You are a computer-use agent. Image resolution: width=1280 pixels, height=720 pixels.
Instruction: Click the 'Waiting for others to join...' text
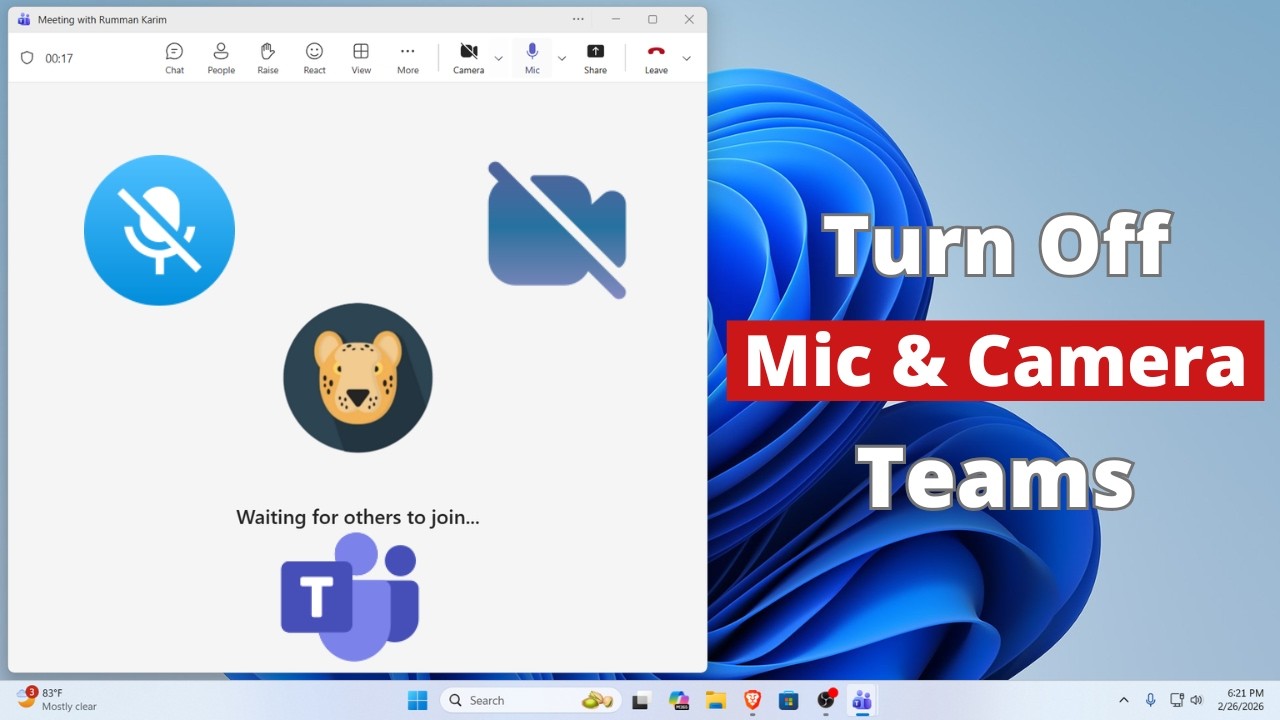[358, 517]
